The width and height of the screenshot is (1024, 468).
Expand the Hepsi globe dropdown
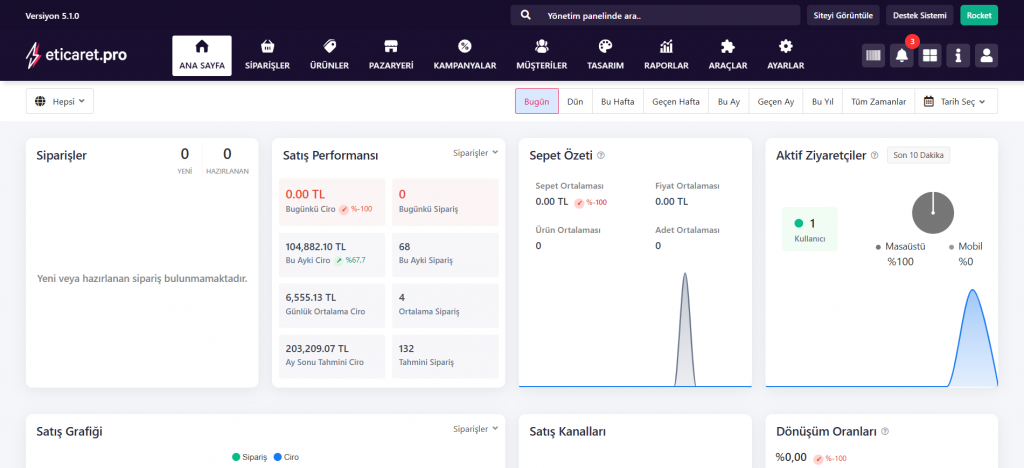59,101
